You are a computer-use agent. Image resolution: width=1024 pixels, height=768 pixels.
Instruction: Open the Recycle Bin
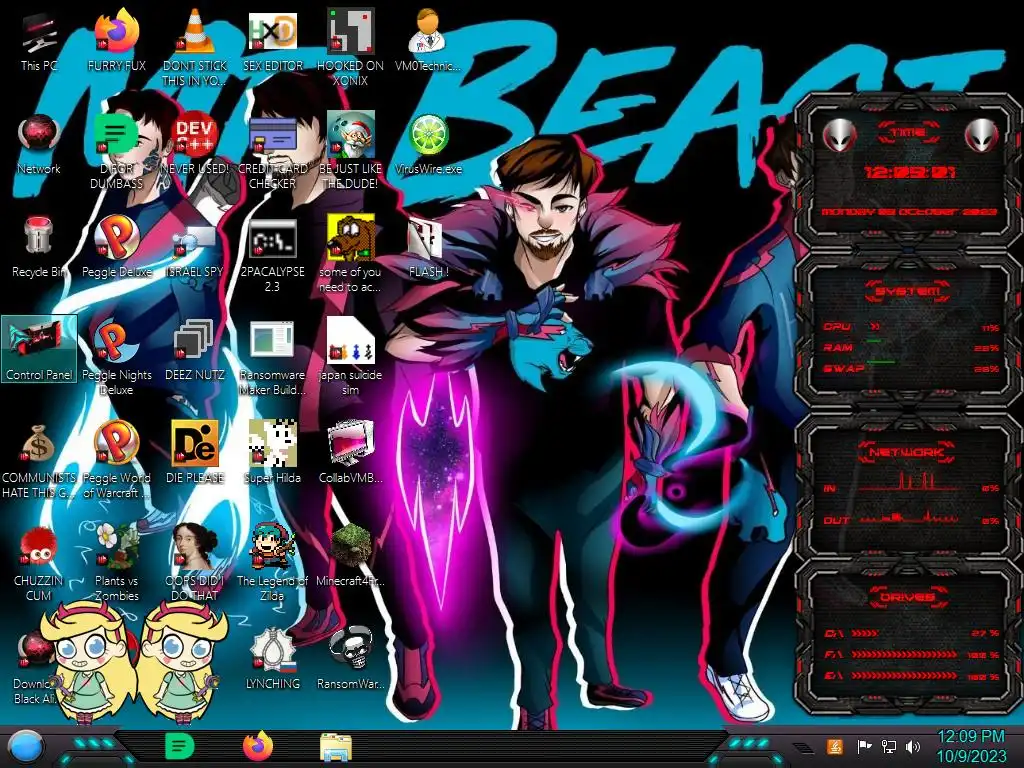click(x=39, y=248)
